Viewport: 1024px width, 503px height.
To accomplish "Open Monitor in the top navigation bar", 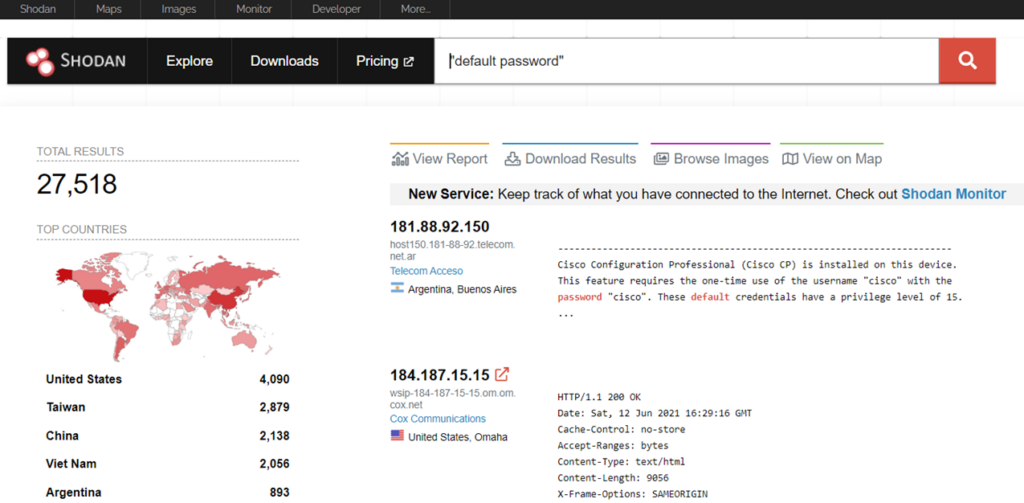I will [253, 9].
